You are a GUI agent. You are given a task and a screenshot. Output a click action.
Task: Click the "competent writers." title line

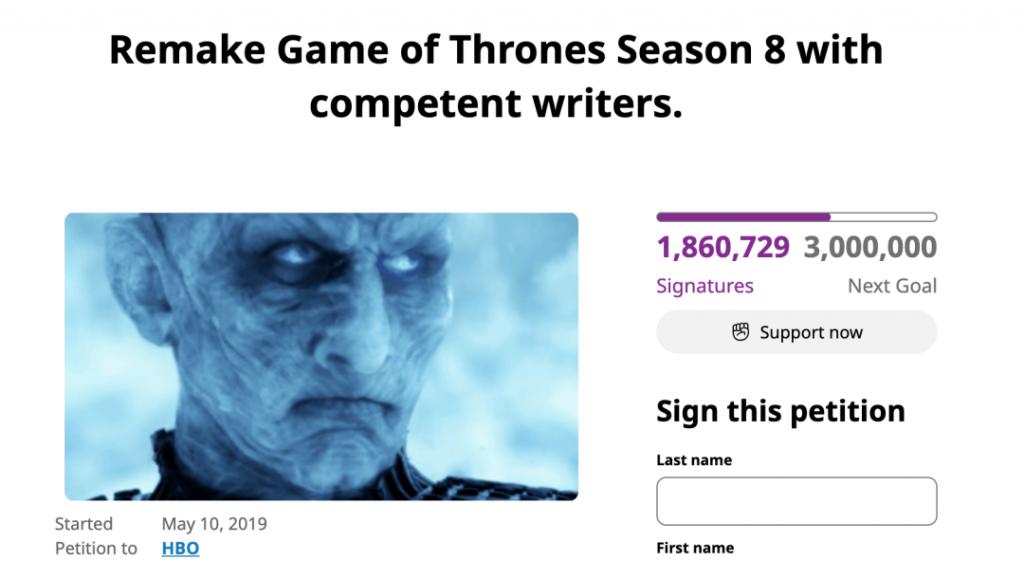coord(496,103)
